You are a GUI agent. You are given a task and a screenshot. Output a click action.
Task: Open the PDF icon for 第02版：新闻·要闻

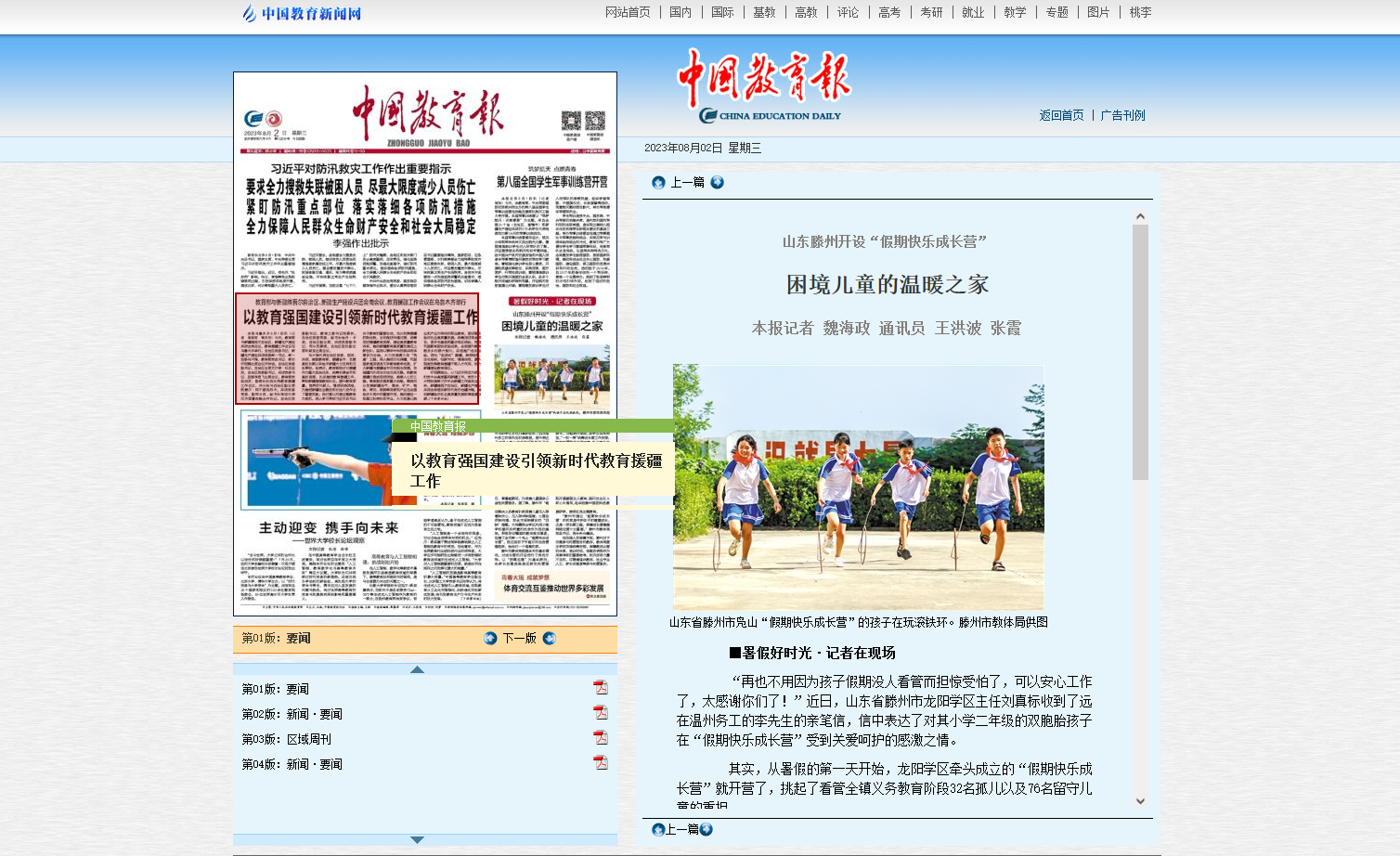[601, 712]
